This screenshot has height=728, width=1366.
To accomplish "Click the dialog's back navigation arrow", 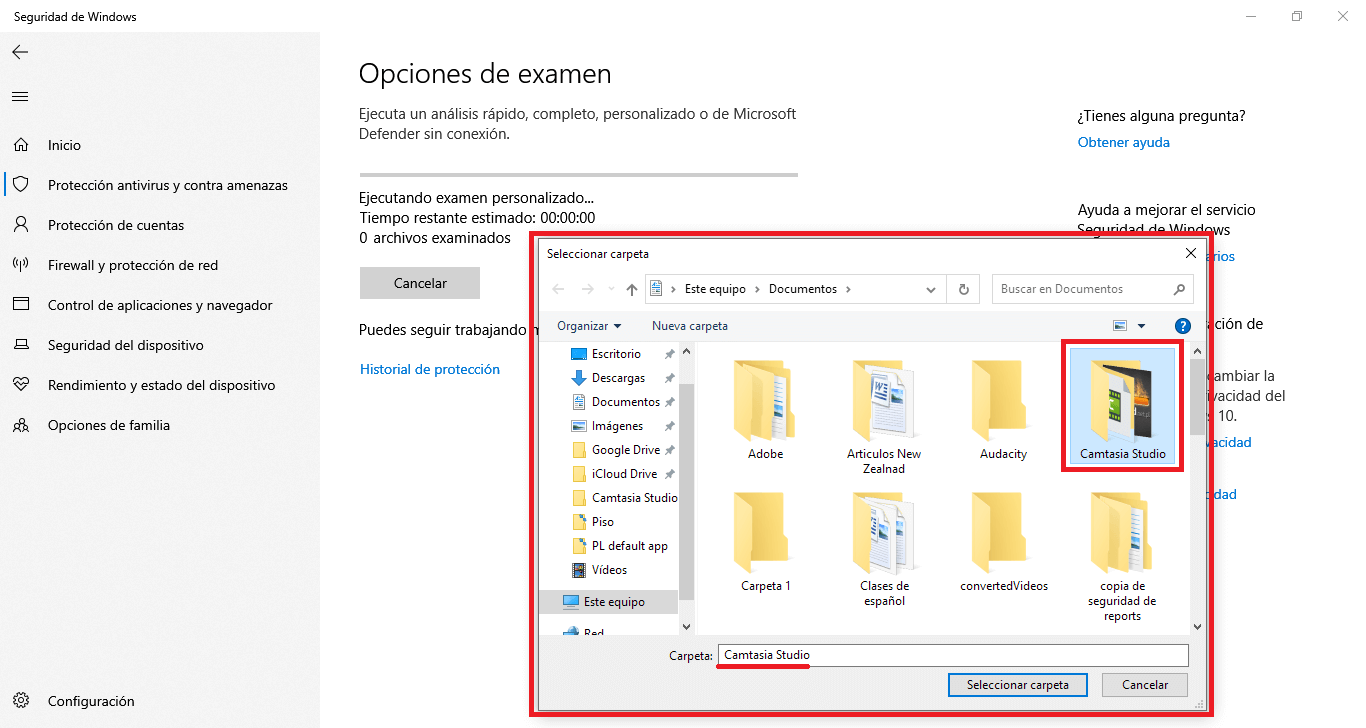I will (x=558, y=289).
